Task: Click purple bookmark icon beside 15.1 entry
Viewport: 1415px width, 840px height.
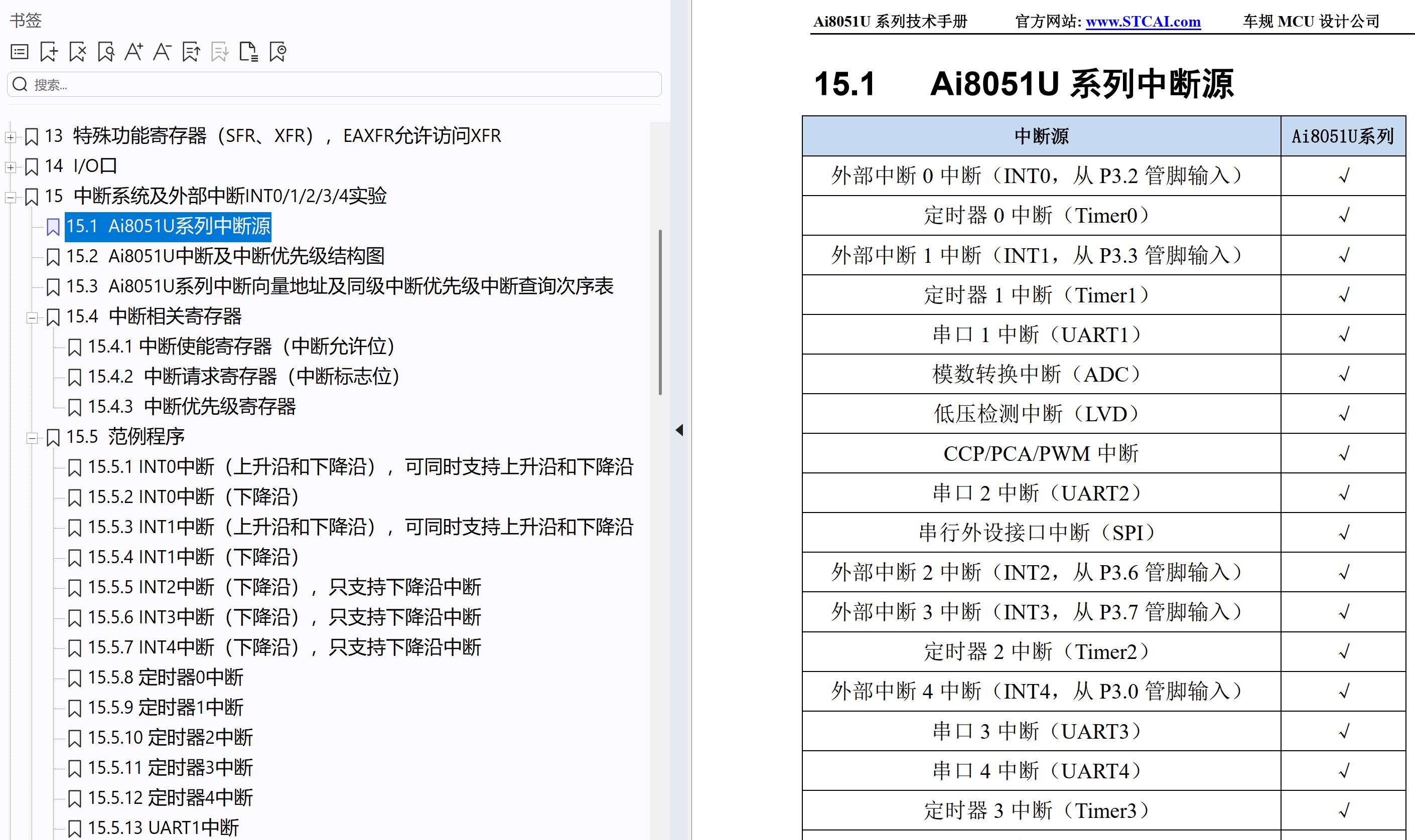Action: (x=53, y=227)
